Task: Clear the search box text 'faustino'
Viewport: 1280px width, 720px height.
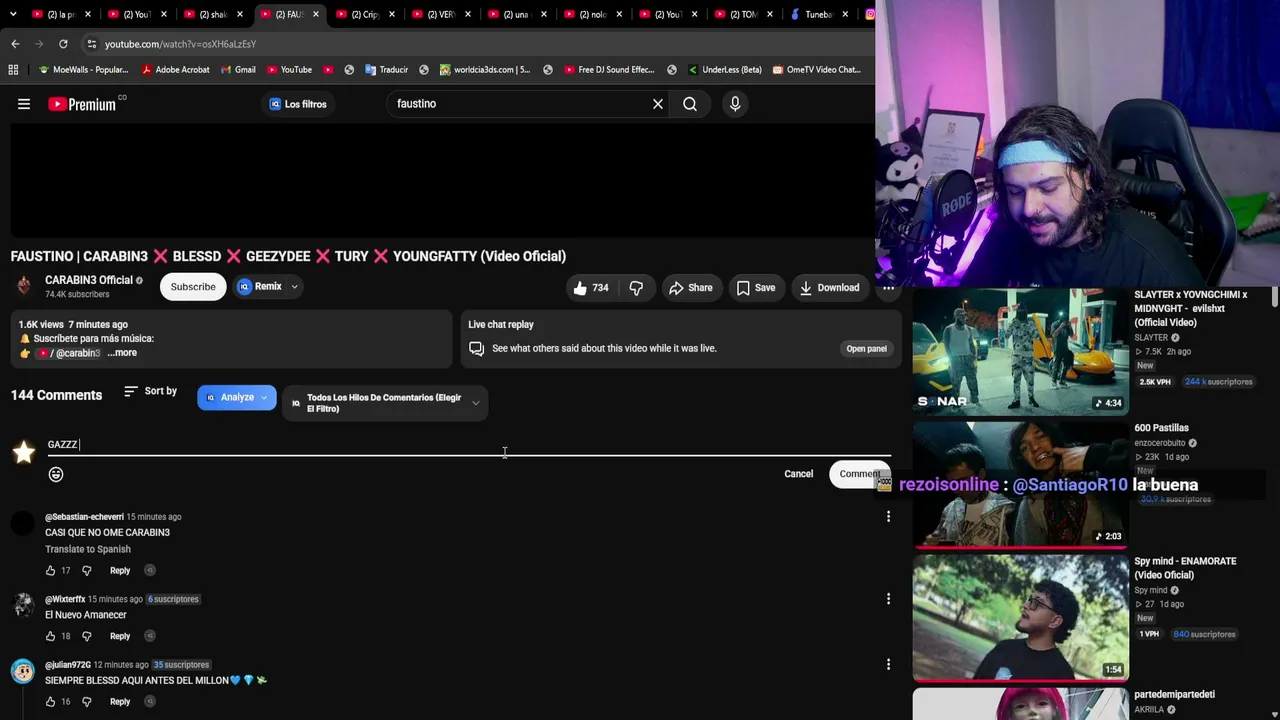Action: [658, 104]
